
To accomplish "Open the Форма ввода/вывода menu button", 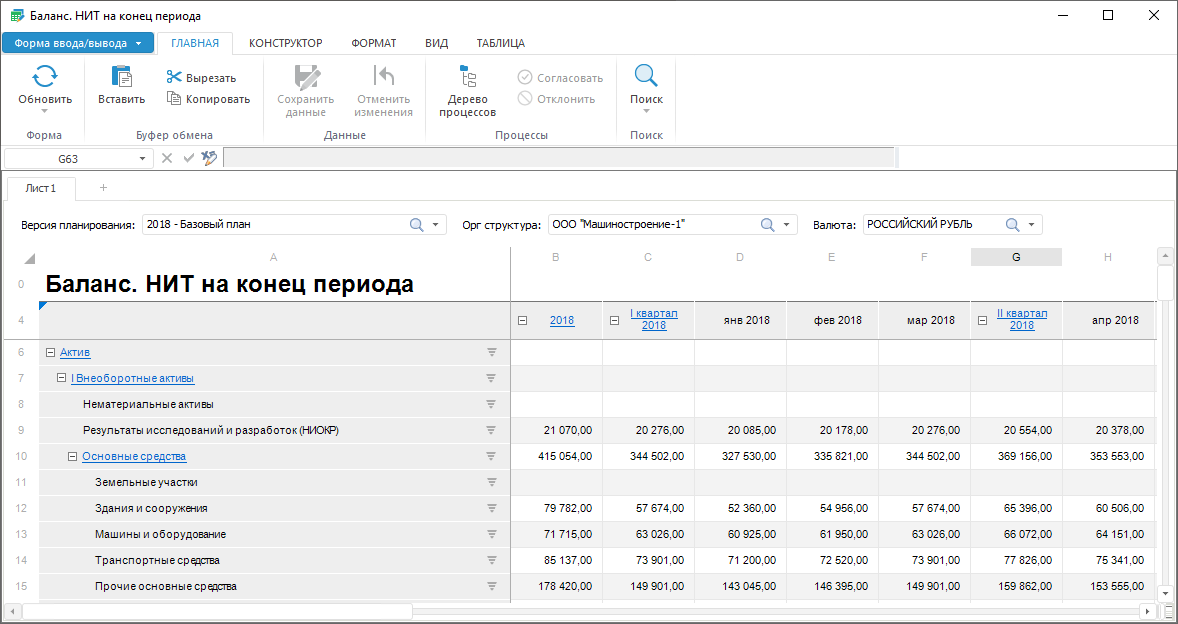I will click(x=78, y=43).
